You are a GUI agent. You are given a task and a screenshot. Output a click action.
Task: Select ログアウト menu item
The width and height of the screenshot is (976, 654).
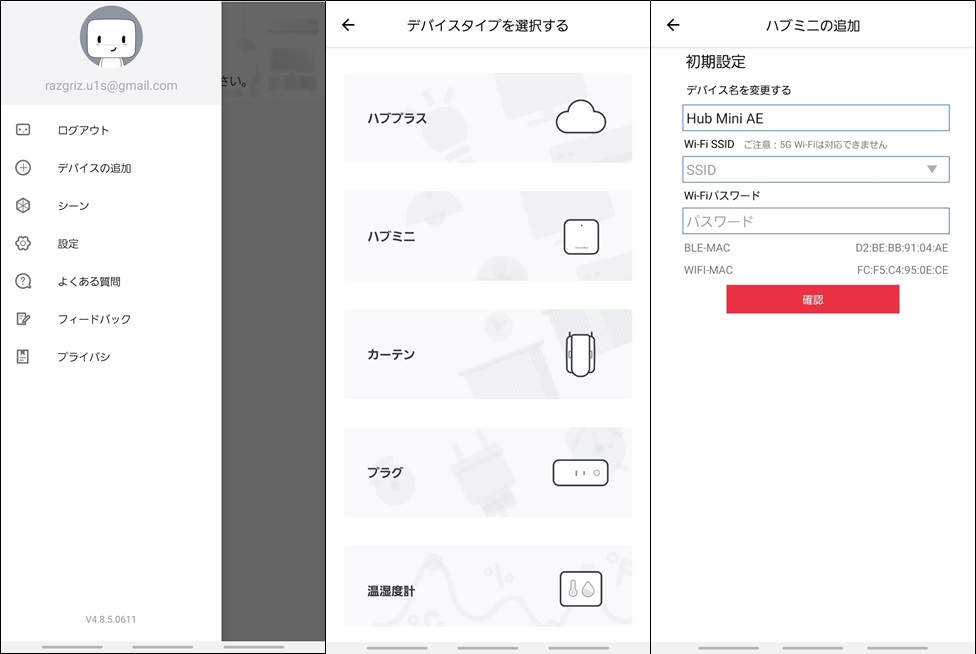coord(83,130)
